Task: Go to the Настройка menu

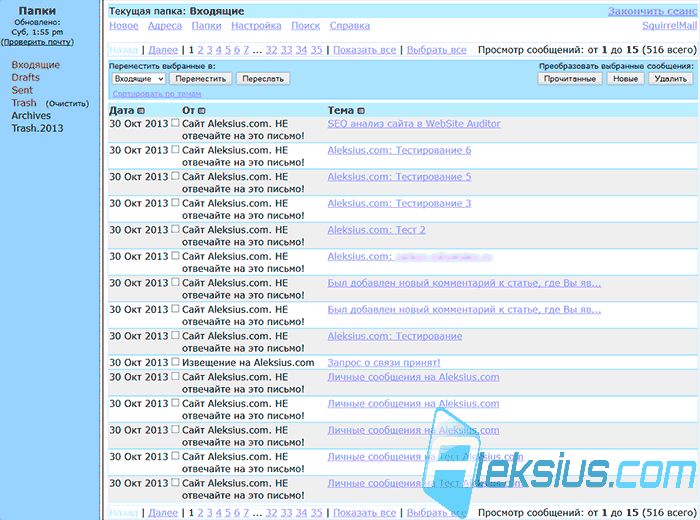Action: coord(256,26)
